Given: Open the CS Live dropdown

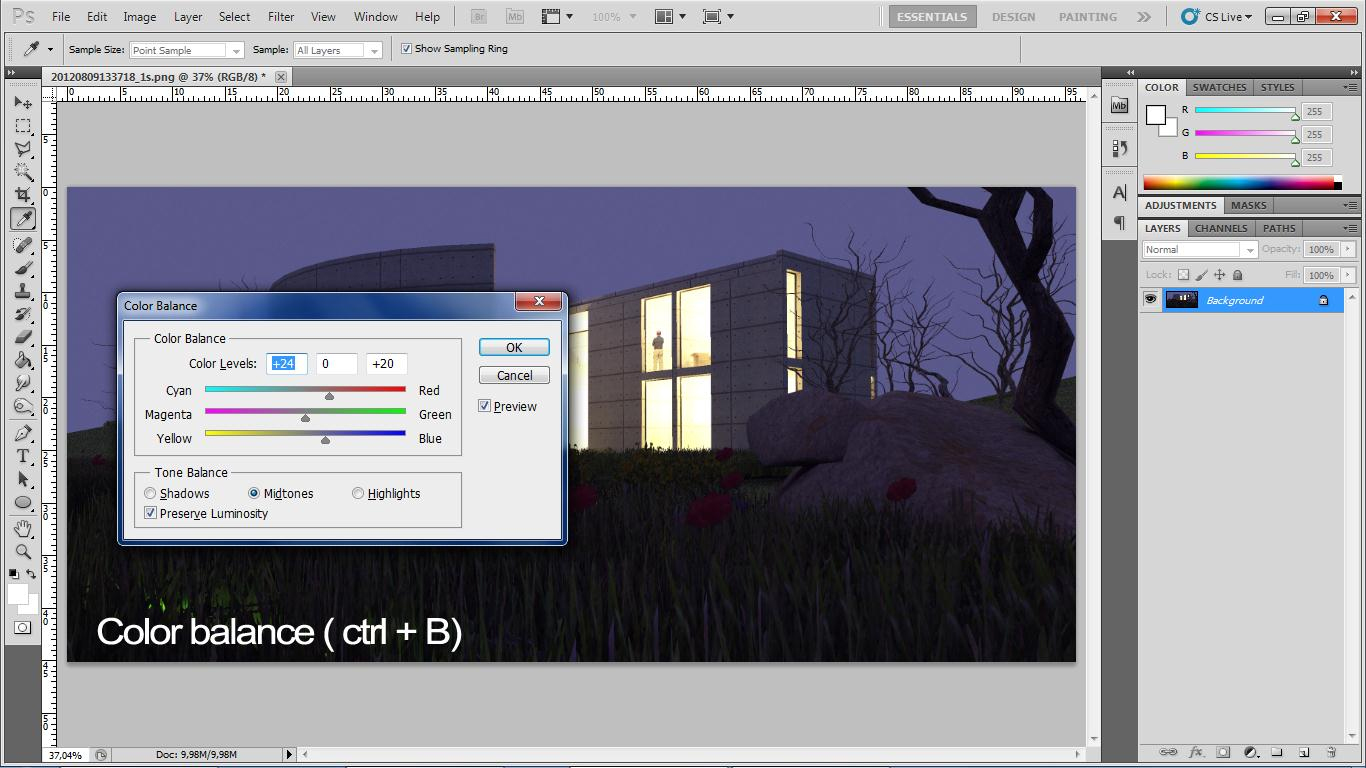Looking at the screenshot, I should pyautogui.click(x=1216, y=17).
